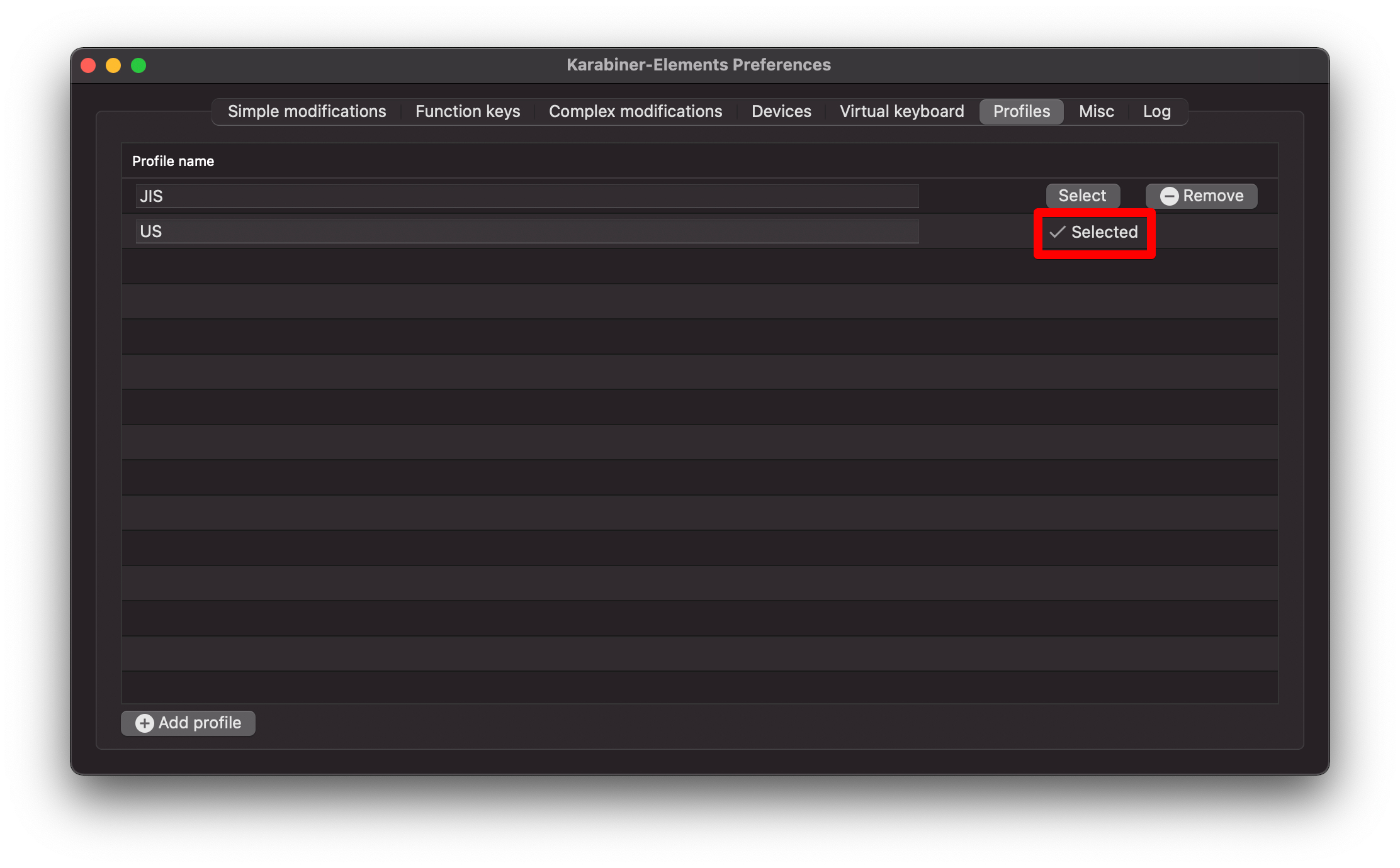Image resolution: width=1400 pixels, height=868 pixels.
Task: Switch to the Virtual keyboard tab
Action: point(901,111)
